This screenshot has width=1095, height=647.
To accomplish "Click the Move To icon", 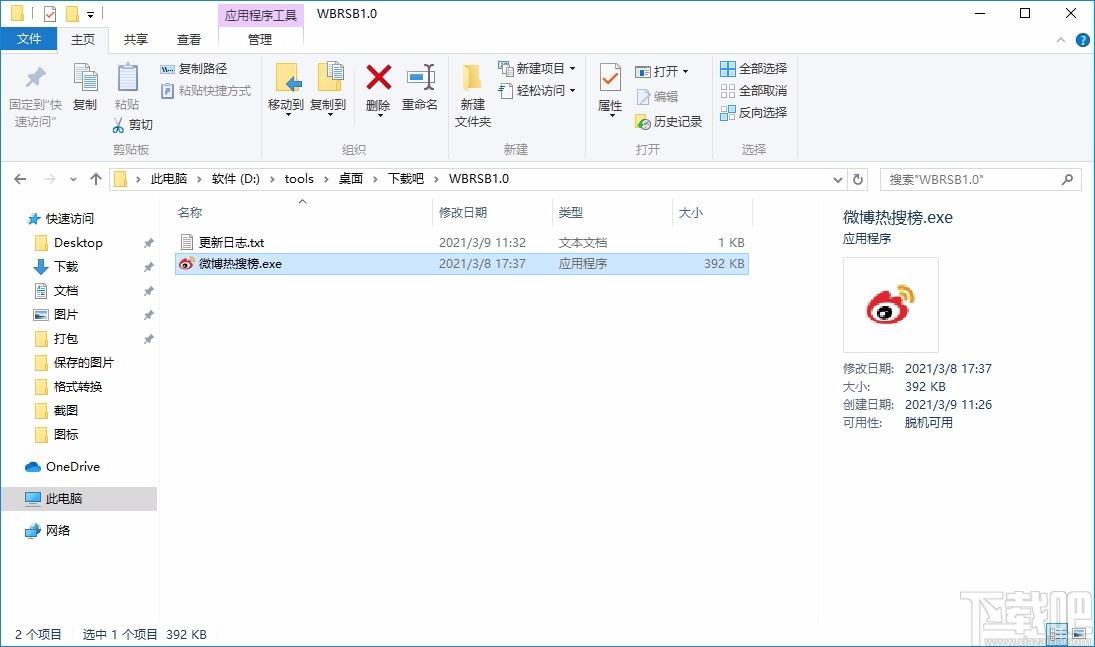I will pyautogui.click(x=286, y=79).
